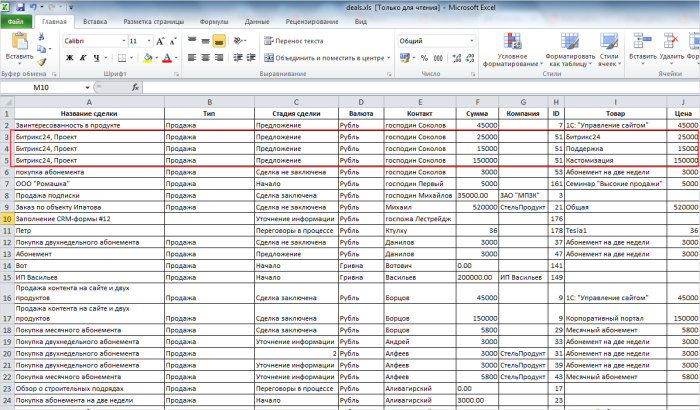Apply percent number style
The height and width of the screenshot is (410, 700).
425,58
